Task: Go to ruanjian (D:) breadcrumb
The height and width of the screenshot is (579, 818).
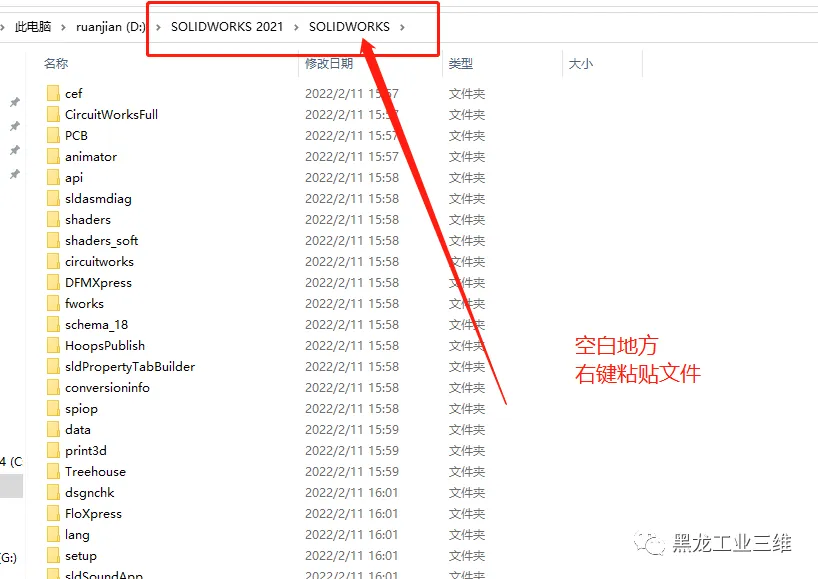Action: [111, 27]
